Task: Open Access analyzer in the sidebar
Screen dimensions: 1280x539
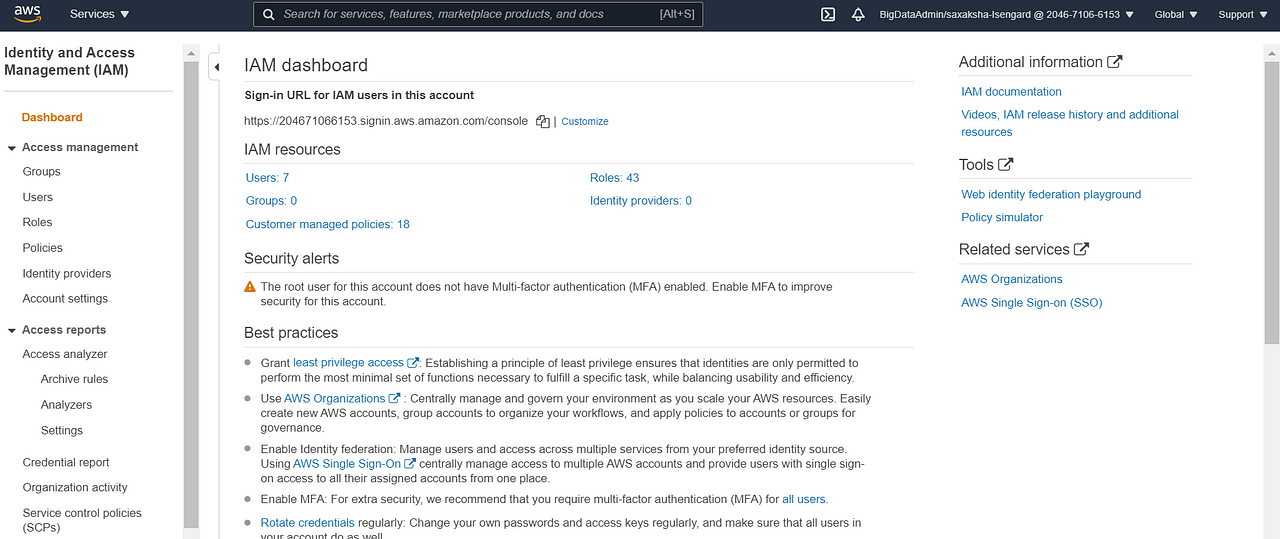Action: (65, 354)
